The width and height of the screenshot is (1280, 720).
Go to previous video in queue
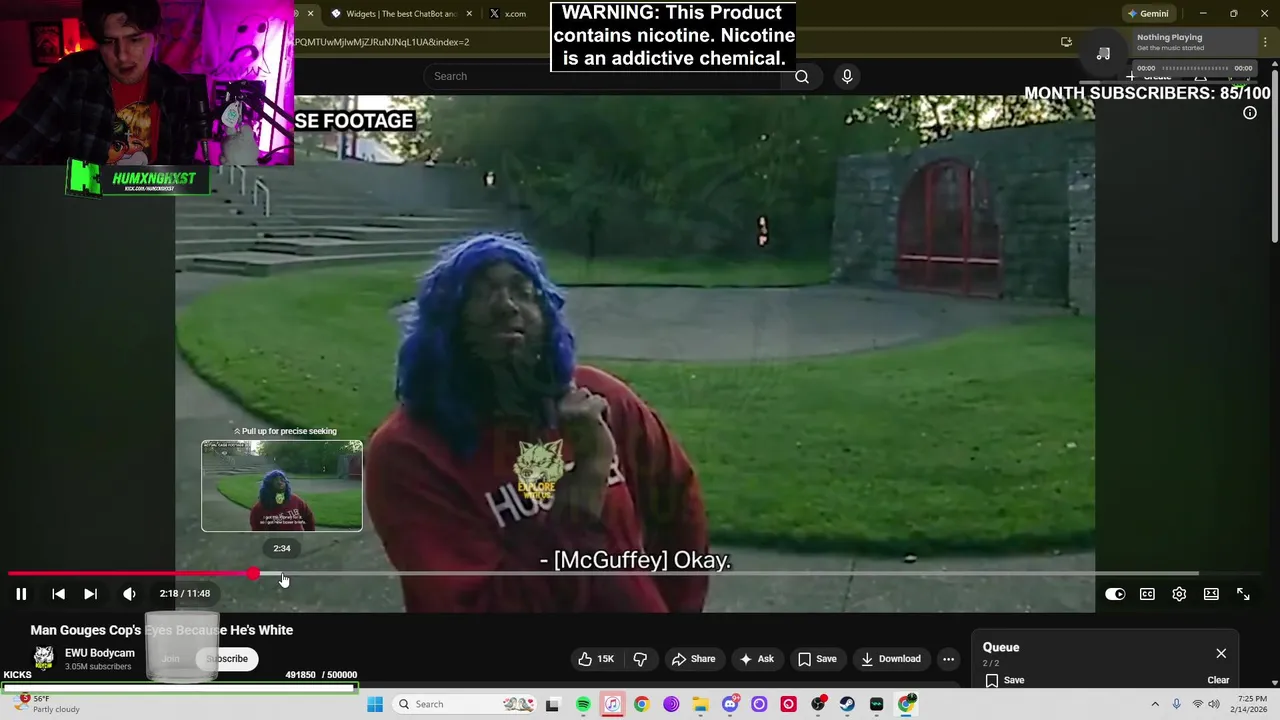click(x=58, y=594)
